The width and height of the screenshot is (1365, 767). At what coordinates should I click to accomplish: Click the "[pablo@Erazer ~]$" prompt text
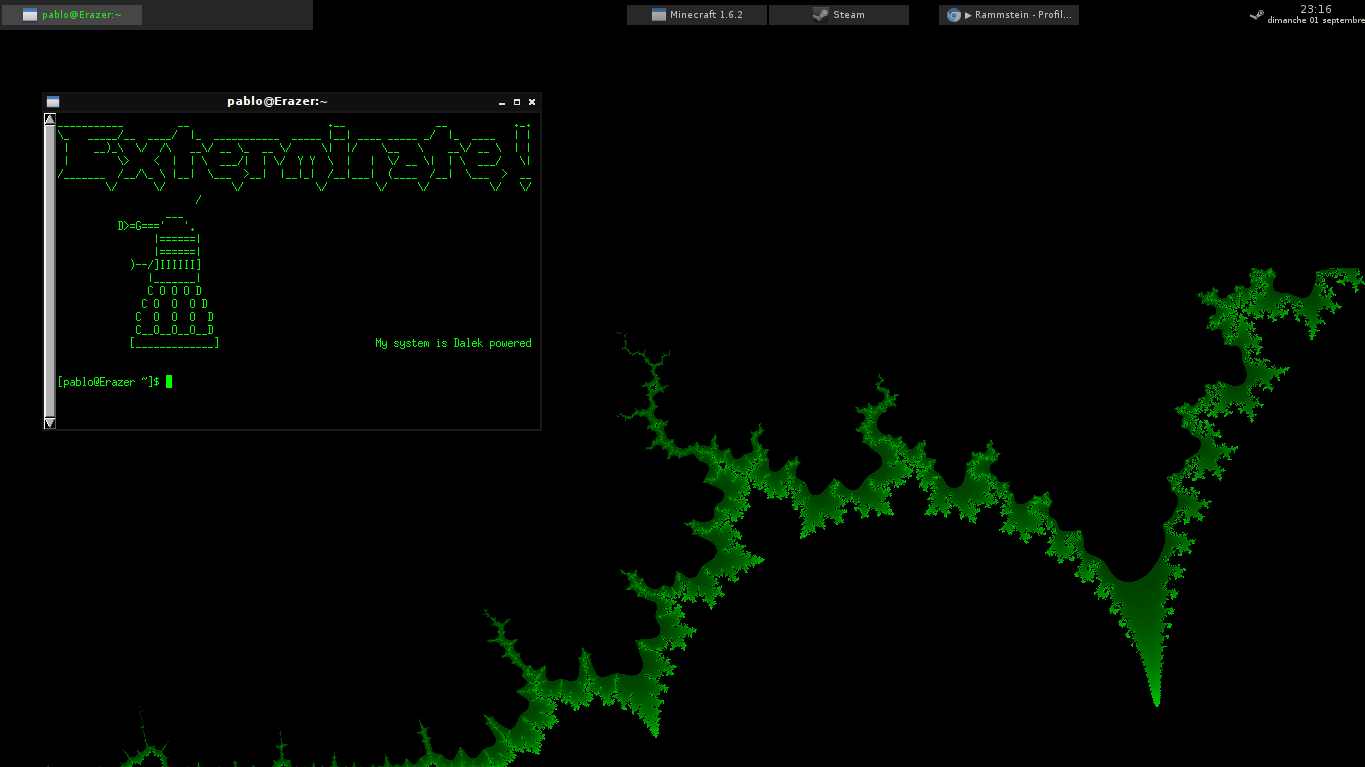[x=109, y=382]
